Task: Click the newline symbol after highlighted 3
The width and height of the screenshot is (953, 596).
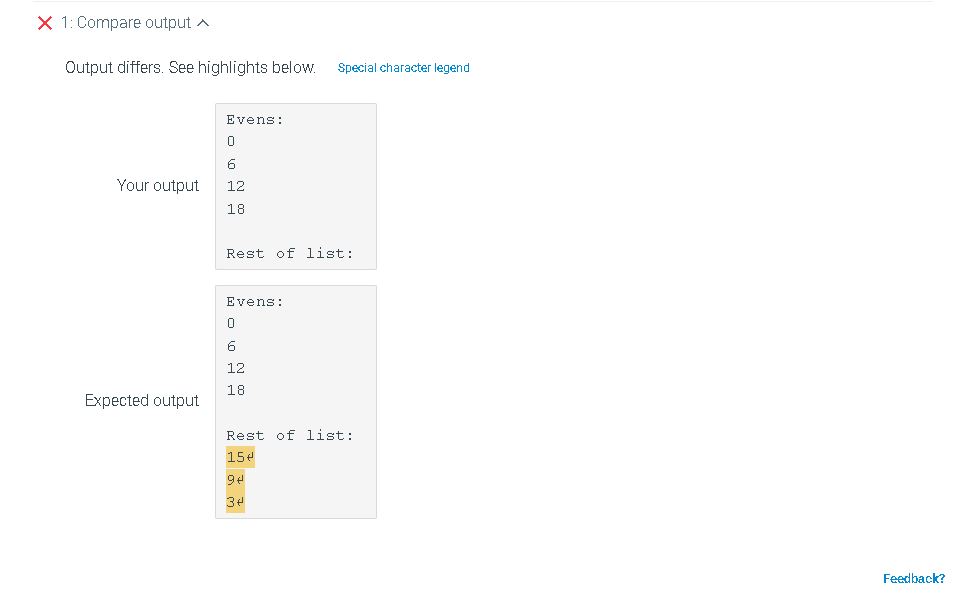Action: point(242,501)
